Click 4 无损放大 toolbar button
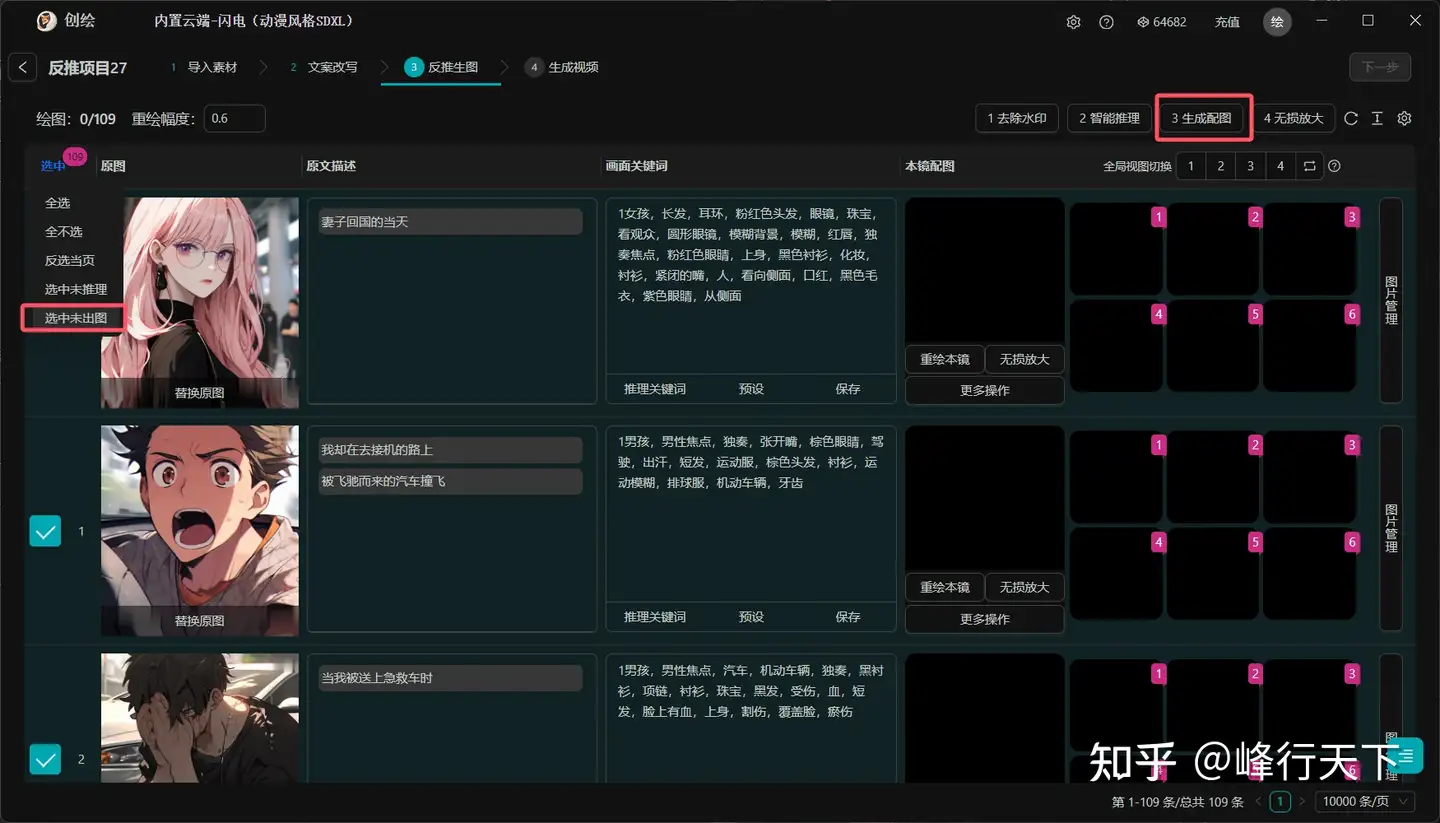This screenshot has width=1440, height=823. [1294, 118]
